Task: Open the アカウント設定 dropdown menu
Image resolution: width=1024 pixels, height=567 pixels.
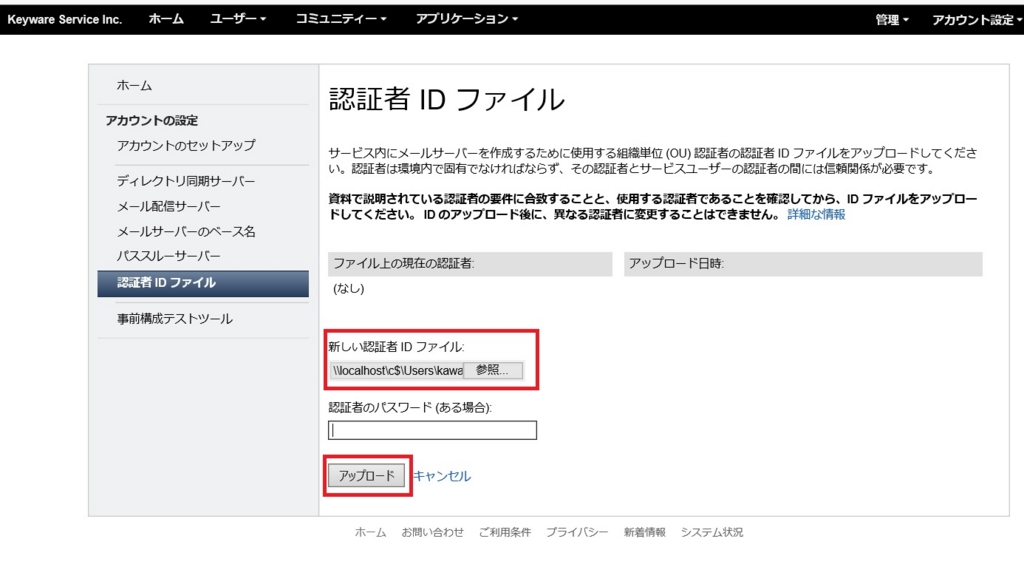Action: 976,20
